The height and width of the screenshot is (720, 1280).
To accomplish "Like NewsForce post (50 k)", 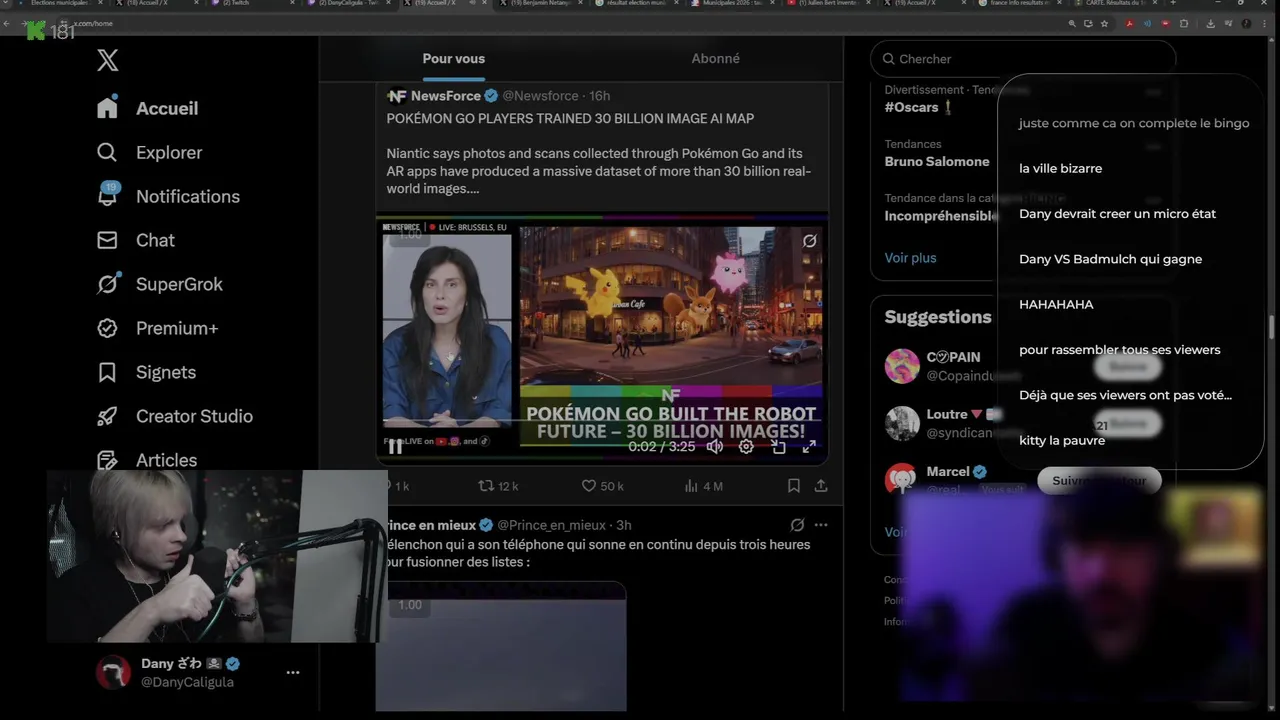I will click(x=603, y=486).
